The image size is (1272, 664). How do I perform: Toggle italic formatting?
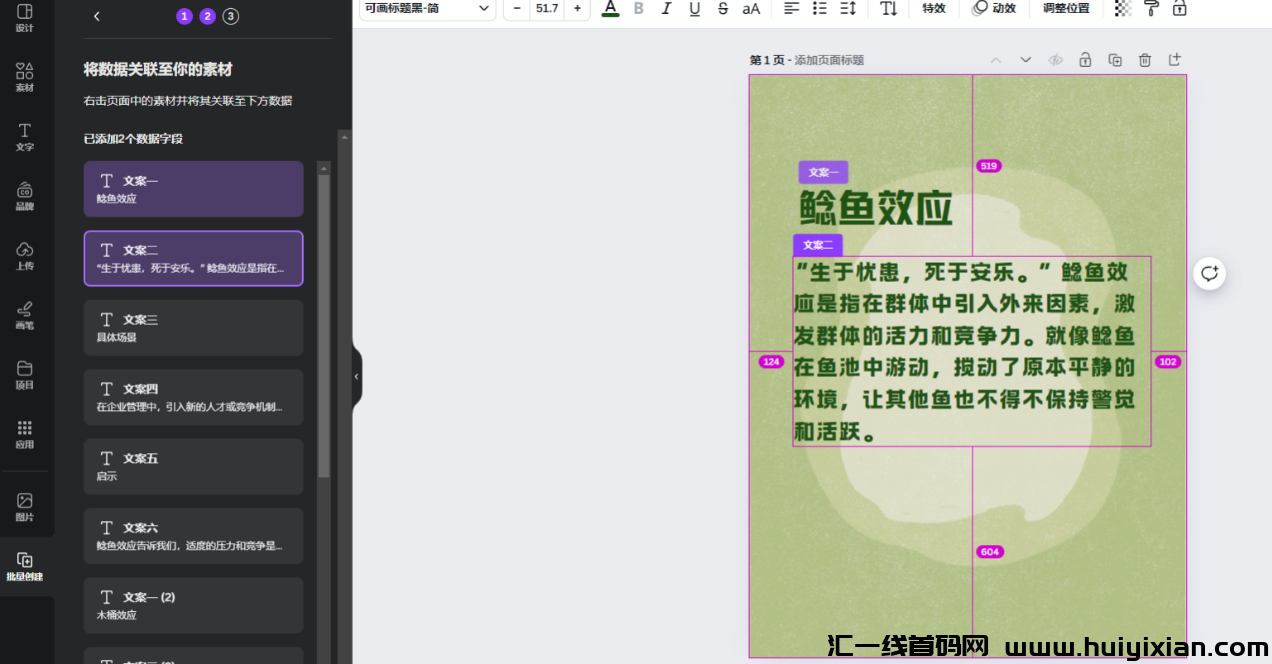(666, 9)
